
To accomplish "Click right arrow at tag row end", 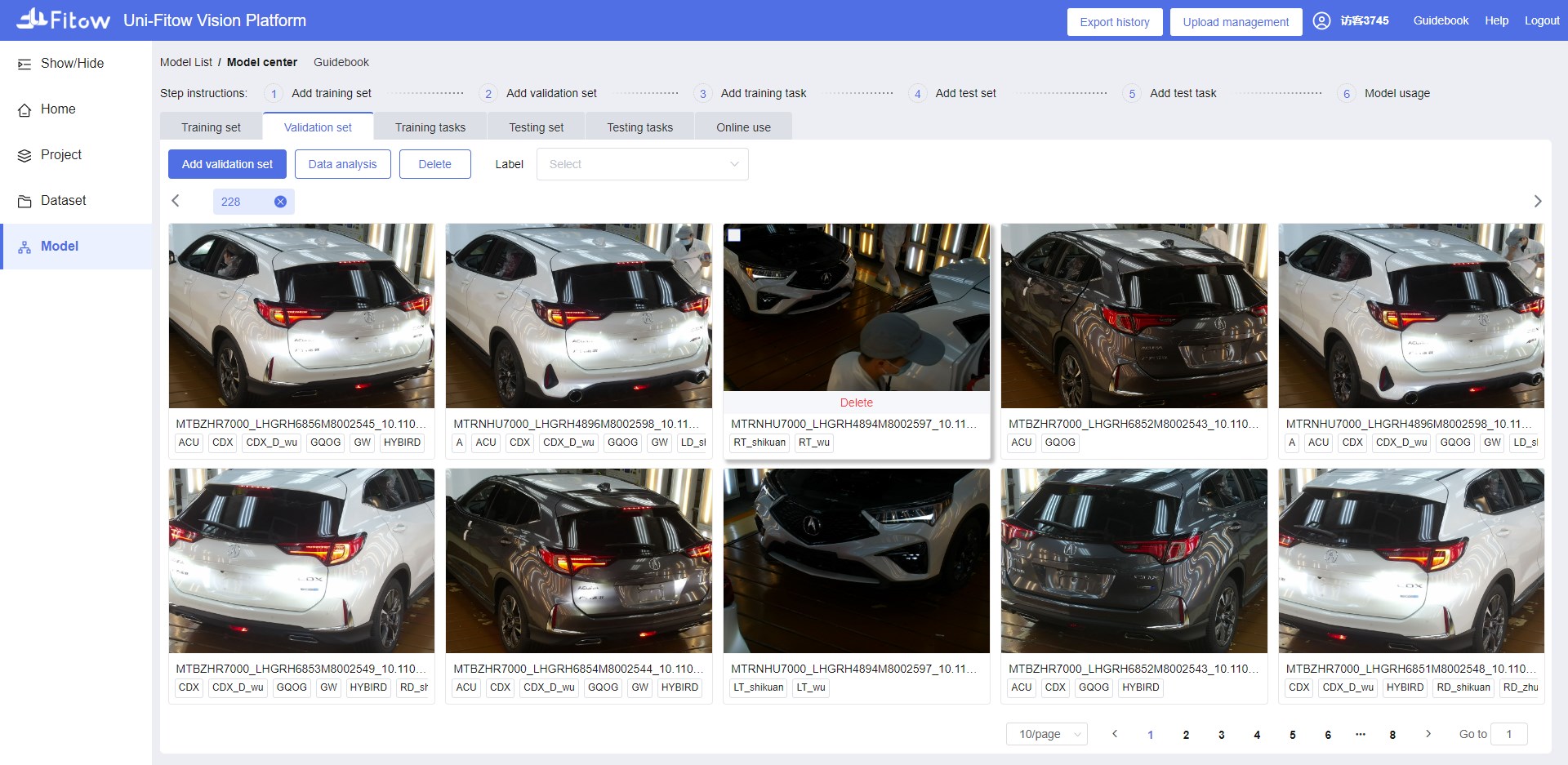I will (1537, 201).
